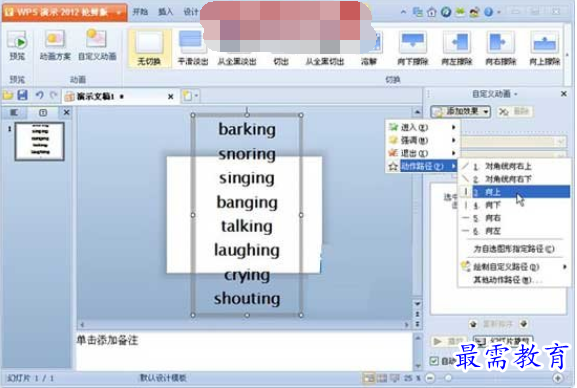The image size is (577, 388).
Task: Click the slideshow view status bar icon
Action: 395,378
